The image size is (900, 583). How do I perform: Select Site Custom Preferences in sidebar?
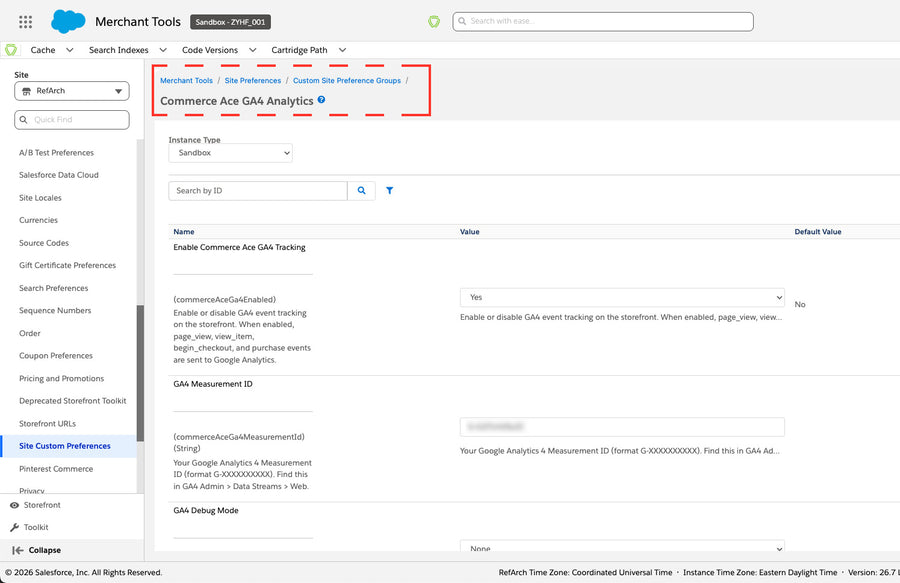[x=65, y=446]
